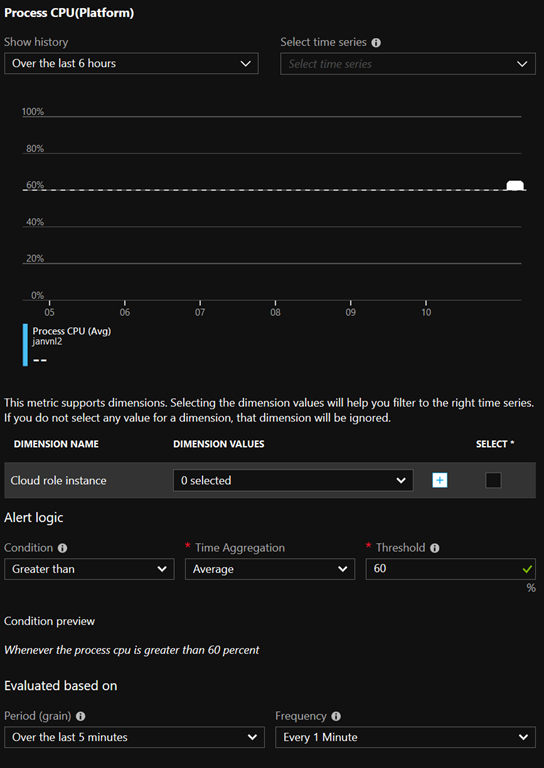
Task: Open the Time Aggregation Average dropdown
Action: point(270,569)
